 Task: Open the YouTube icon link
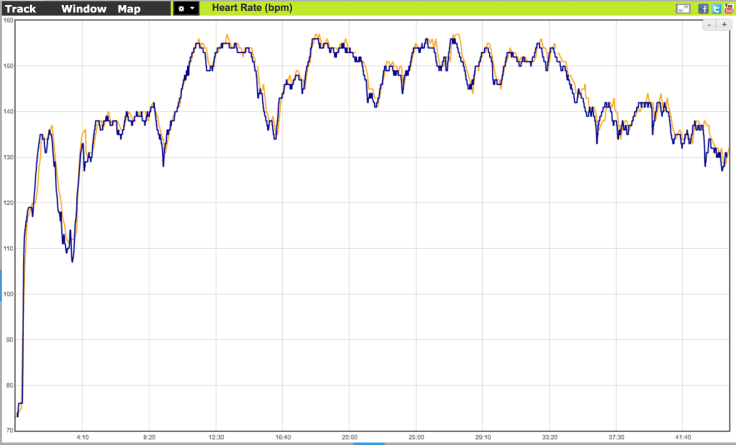[728, 8]
